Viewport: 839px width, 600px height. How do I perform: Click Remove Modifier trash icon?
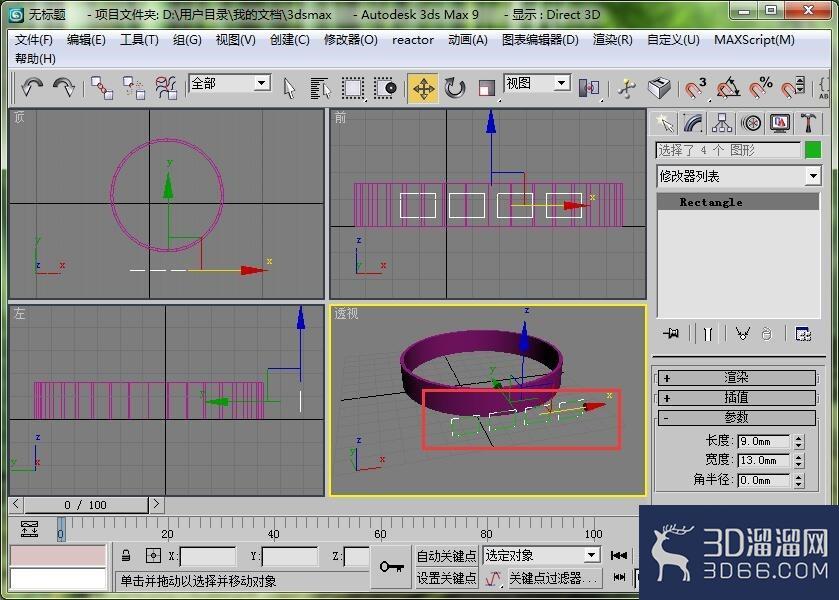(766, 334)
